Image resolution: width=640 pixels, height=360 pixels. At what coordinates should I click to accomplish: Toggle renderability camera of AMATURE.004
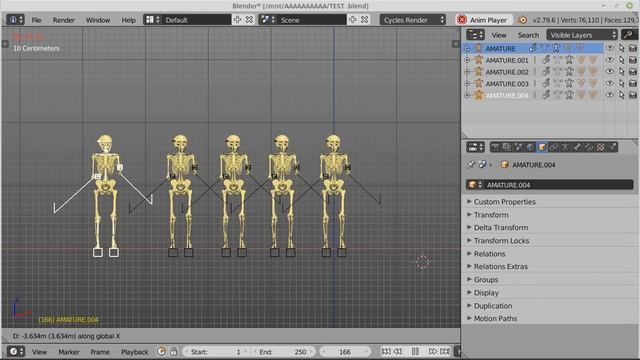633,95
